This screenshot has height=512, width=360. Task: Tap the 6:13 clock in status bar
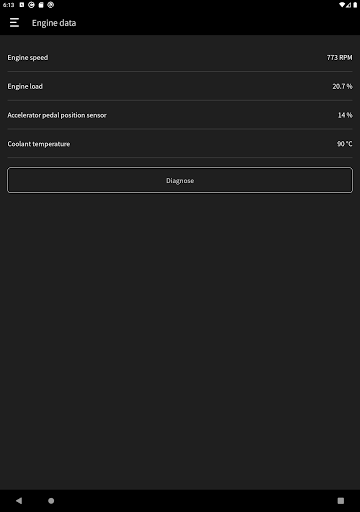coord(9,5)
